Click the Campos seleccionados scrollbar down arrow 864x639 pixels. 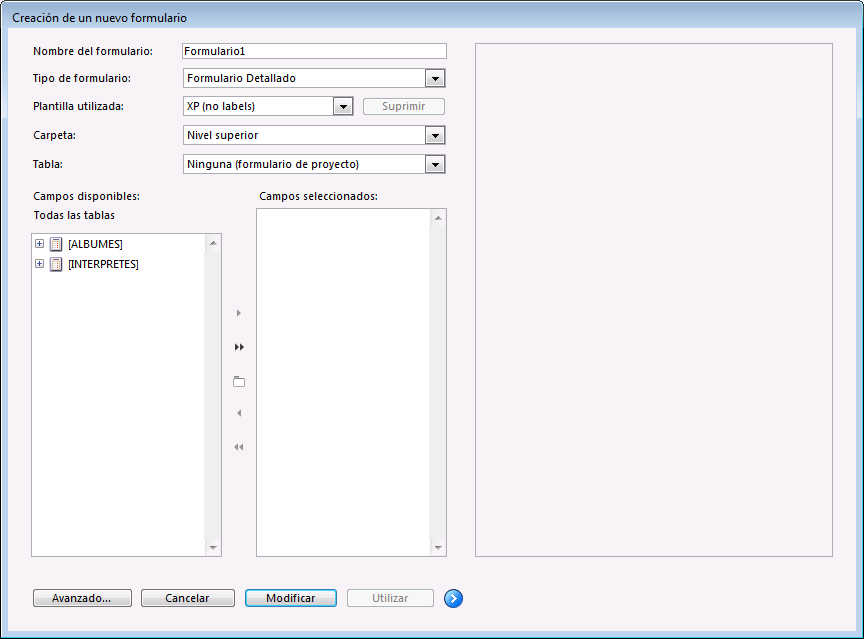coord(438,548)
